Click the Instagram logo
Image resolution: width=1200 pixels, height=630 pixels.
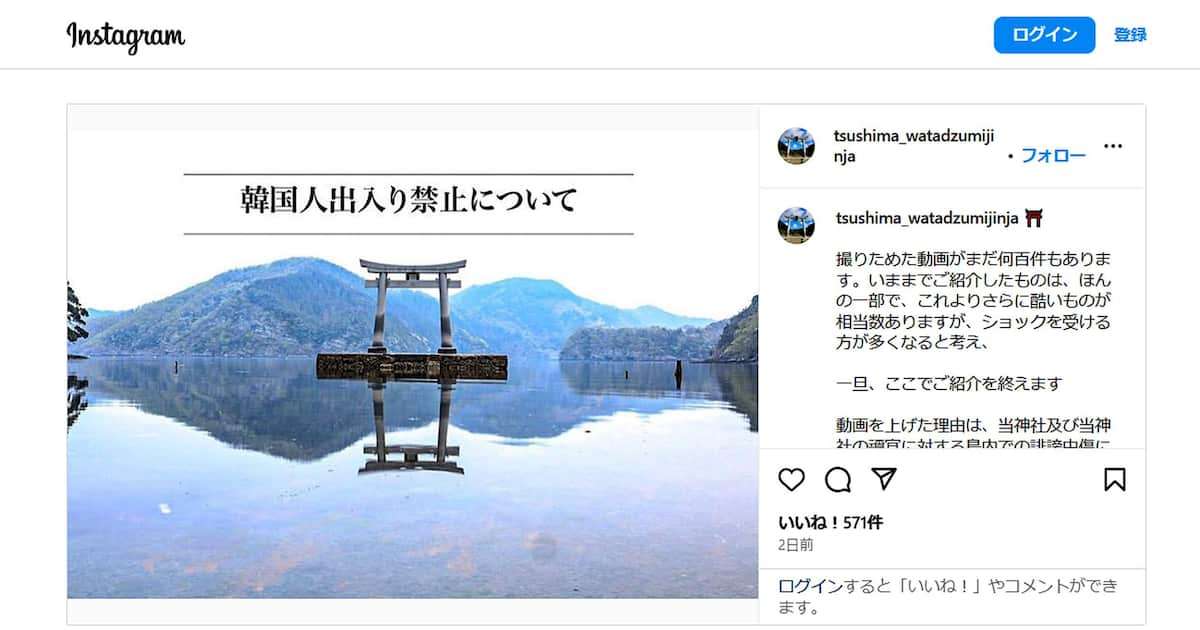(126, 36)
